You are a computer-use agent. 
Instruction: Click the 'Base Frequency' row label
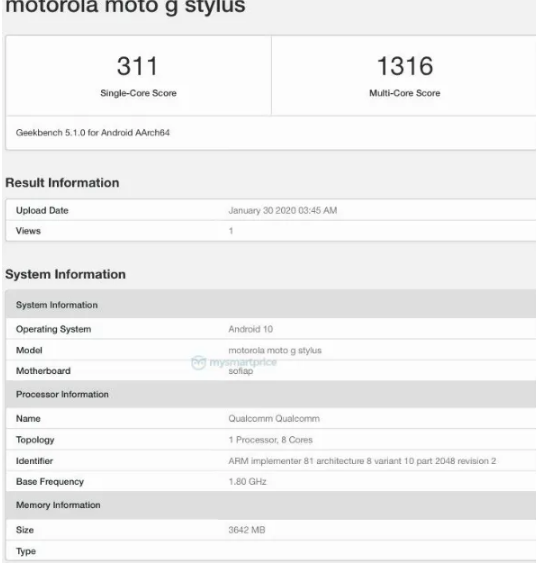pos(50,481)
